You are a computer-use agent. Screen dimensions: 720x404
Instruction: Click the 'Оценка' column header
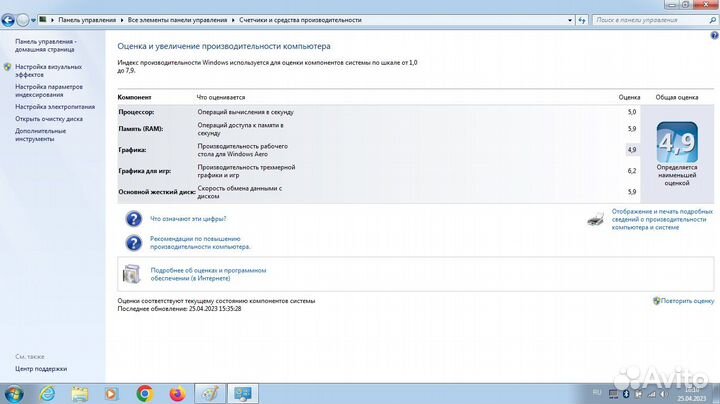[x=629, y=97]
